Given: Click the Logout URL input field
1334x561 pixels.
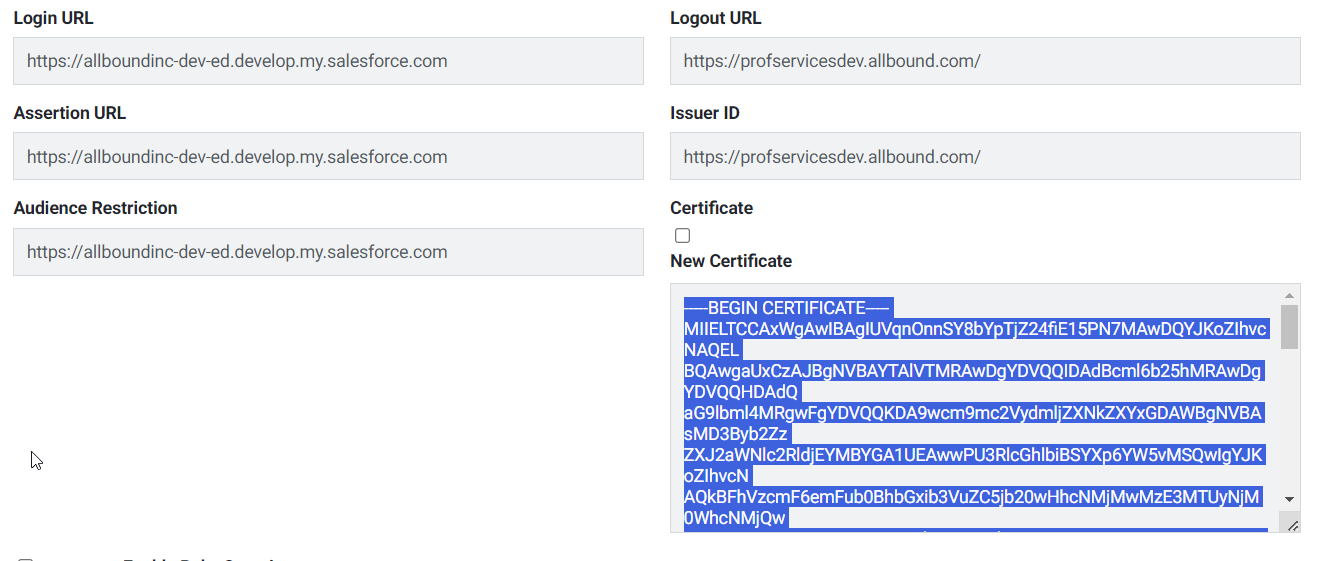Looking at the screenshot, I should pos(985,61).
